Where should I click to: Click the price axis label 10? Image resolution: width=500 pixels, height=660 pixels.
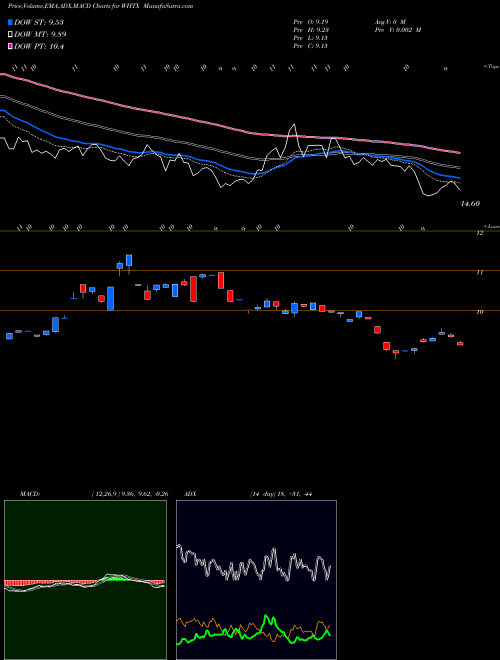[479, 312]
